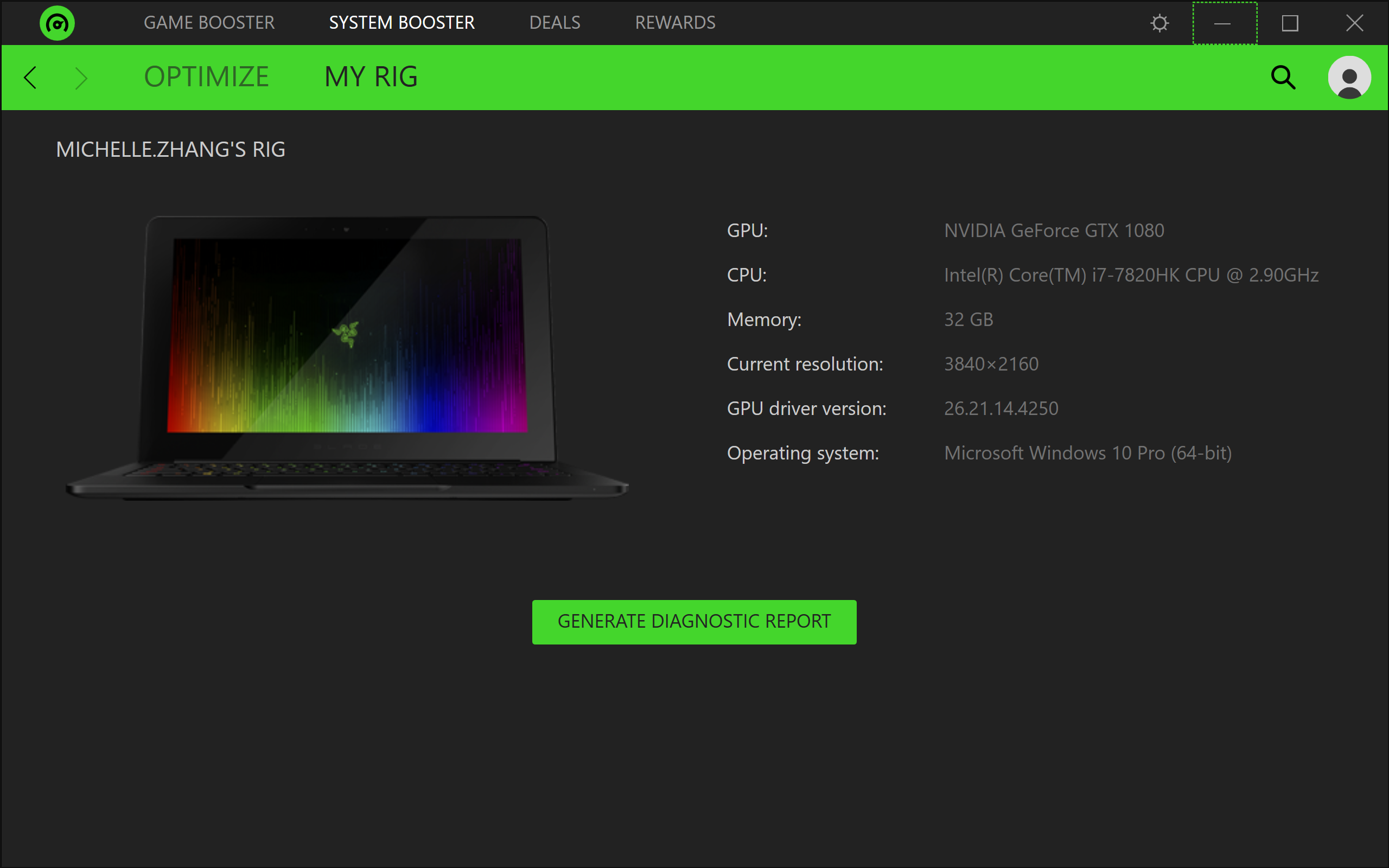
Task: Select the My Rig sub-tab
Action: click(371, 77)
